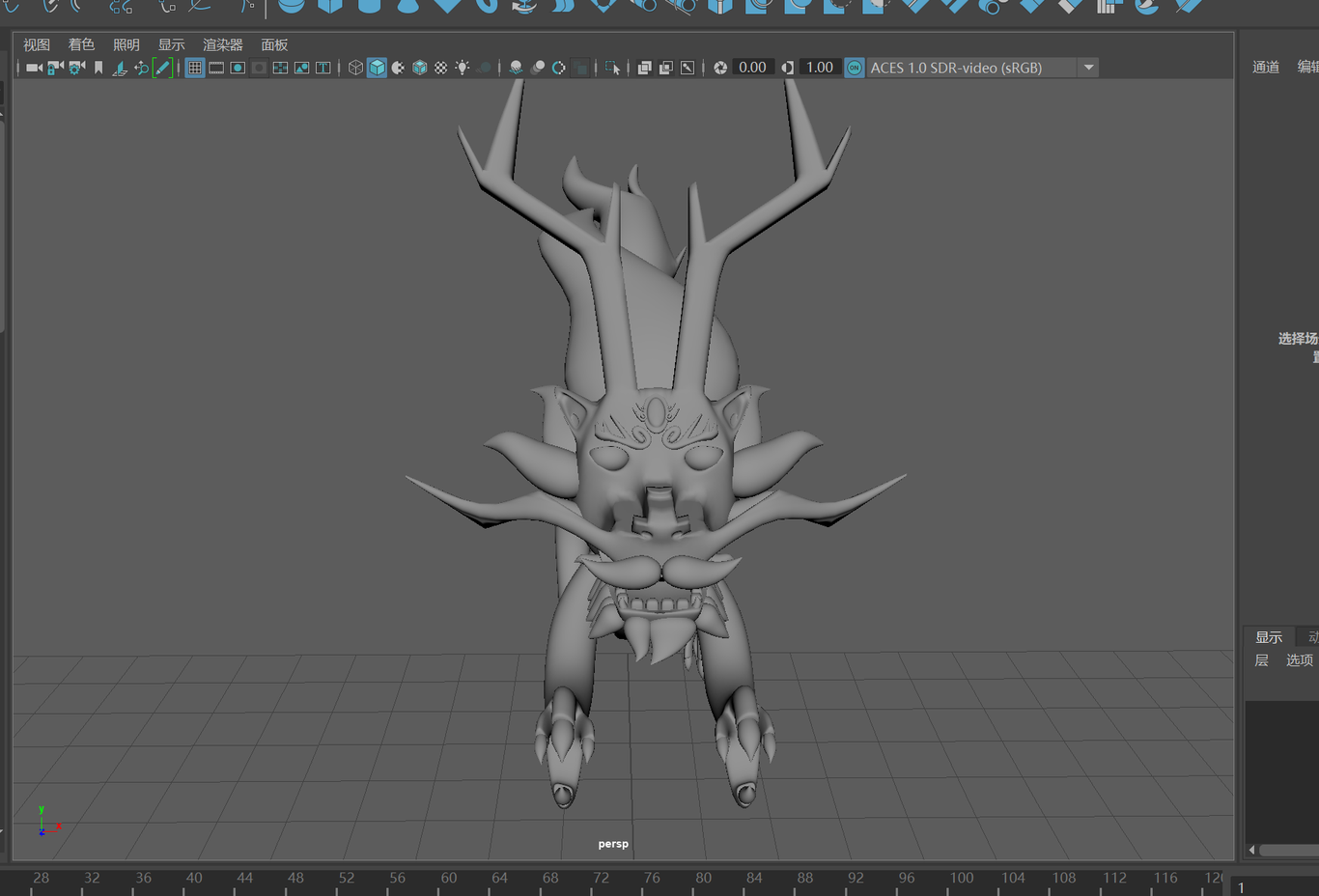Viewport: 1319px width, 896px height.
Task: Open the 照明 (Lighting) panel menu
Action: [126, 44]
